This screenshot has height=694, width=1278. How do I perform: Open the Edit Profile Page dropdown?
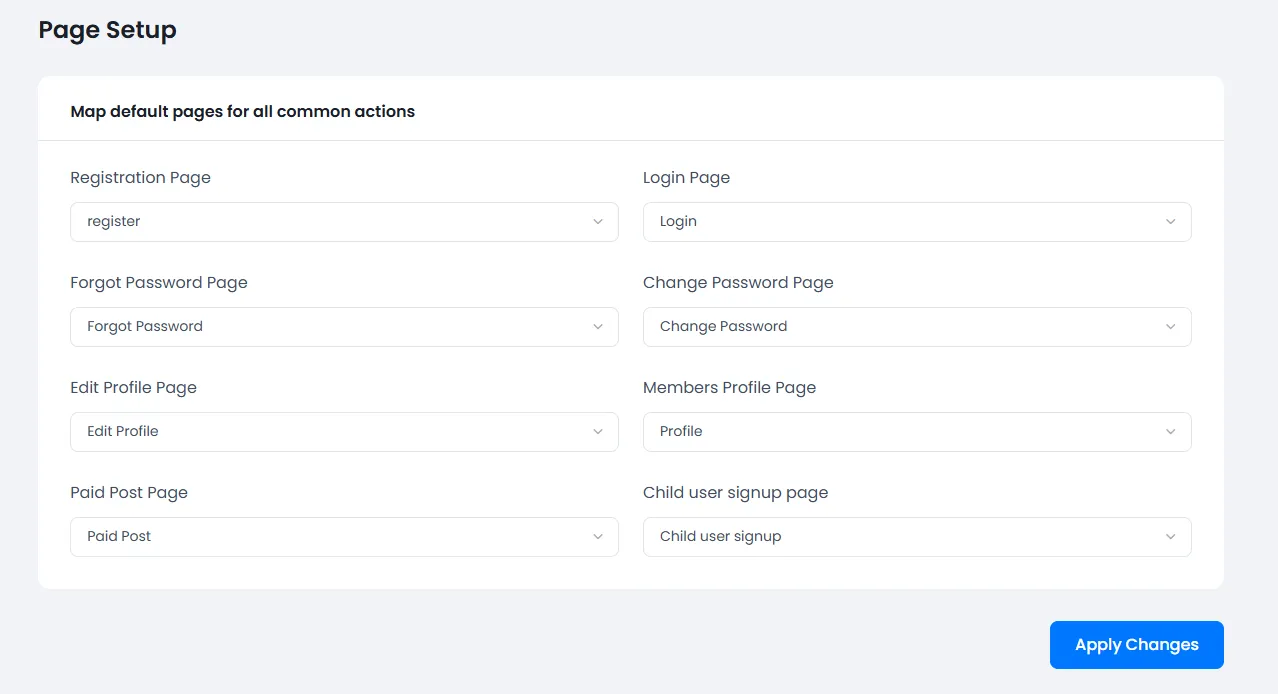[x=344, y=431]
